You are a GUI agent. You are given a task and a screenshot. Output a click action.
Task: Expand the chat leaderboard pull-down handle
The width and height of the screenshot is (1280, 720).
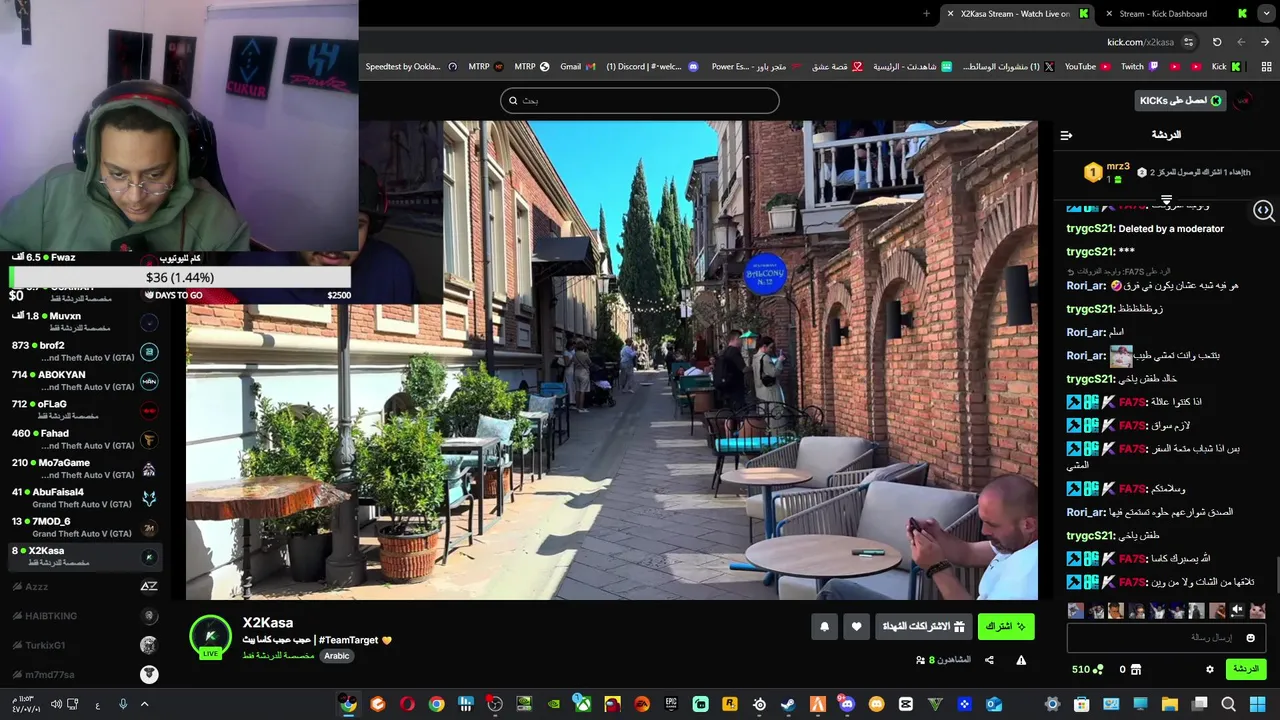point(1166,200)
